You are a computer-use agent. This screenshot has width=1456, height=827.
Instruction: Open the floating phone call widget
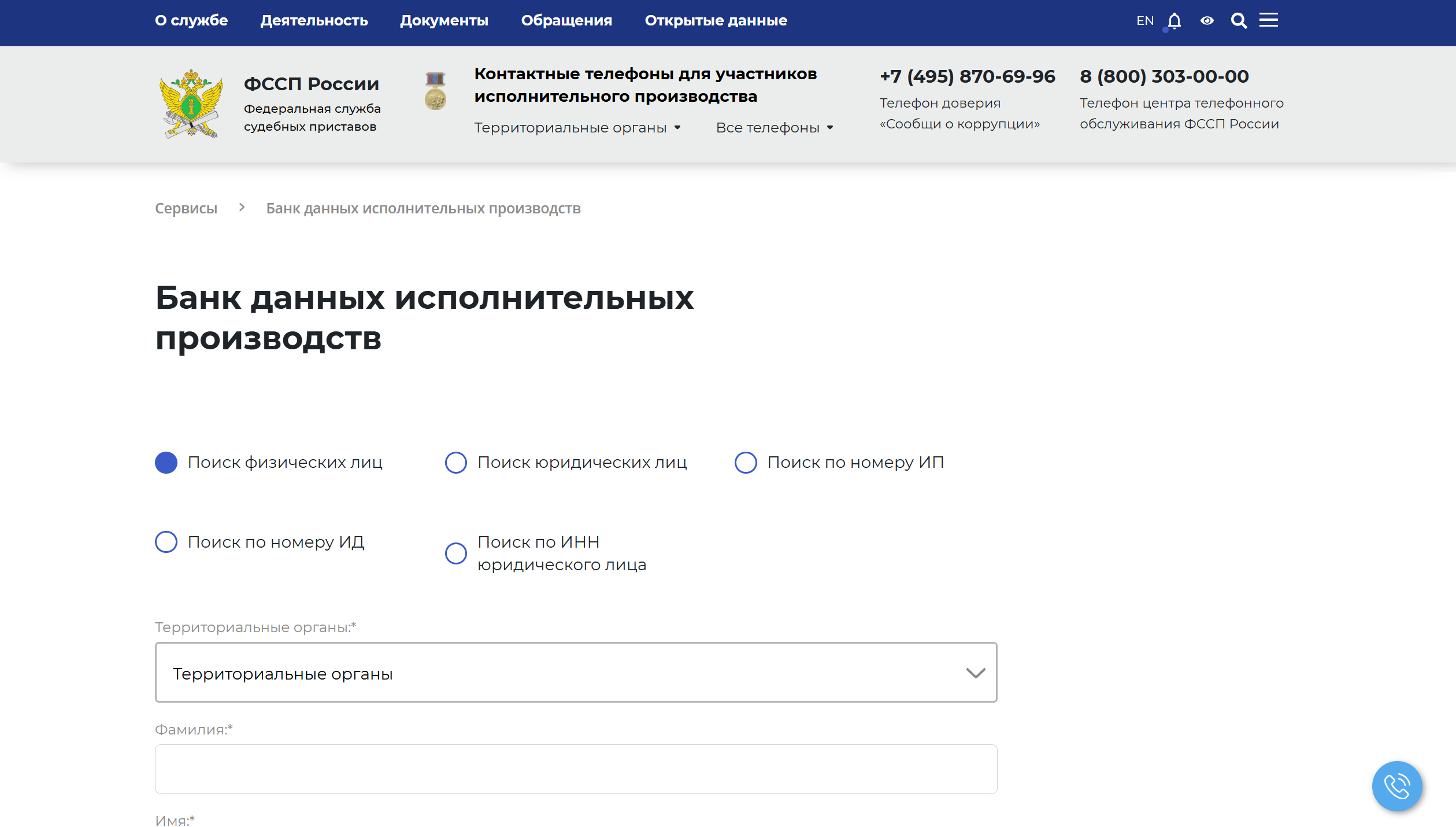1397,786
